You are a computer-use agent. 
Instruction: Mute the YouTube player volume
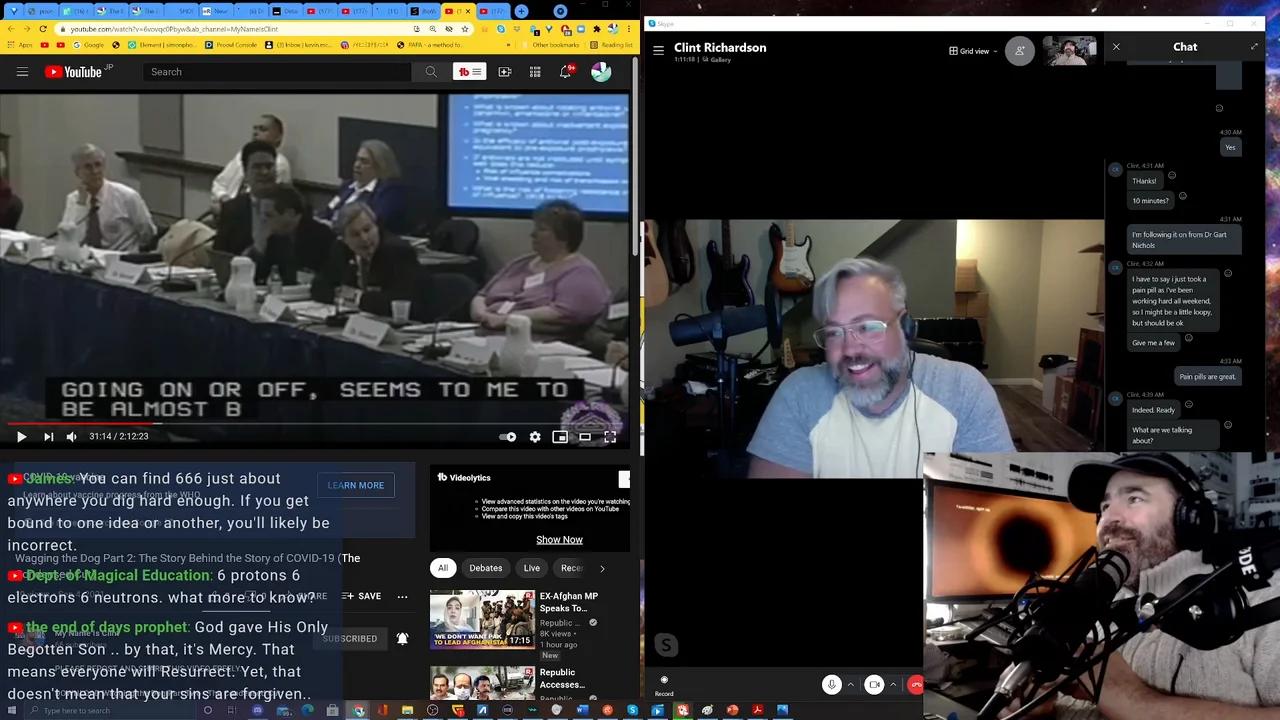71,437
